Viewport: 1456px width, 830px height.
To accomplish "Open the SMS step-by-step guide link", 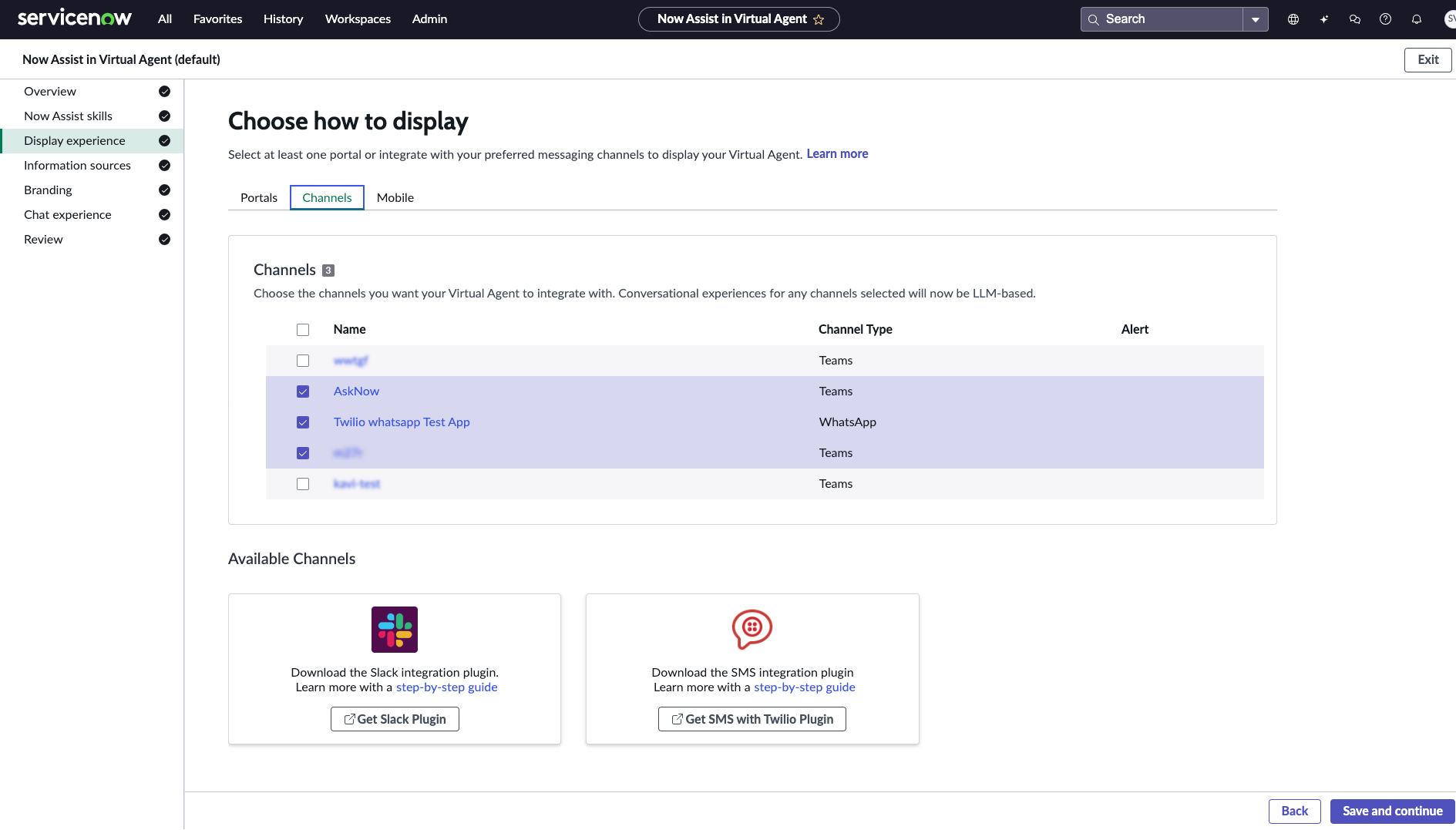I will point(805,687).
